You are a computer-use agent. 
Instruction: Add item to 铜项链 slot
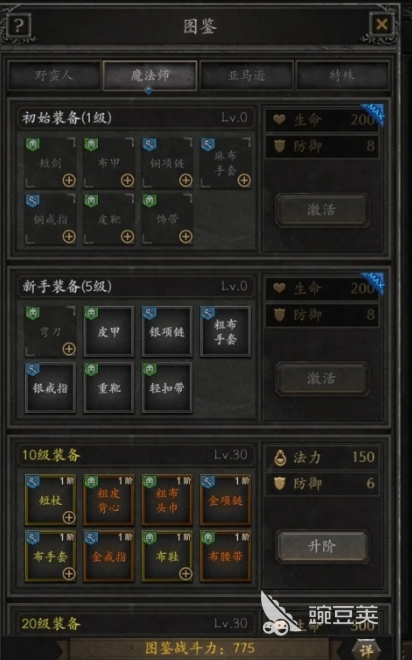[186, 181]
